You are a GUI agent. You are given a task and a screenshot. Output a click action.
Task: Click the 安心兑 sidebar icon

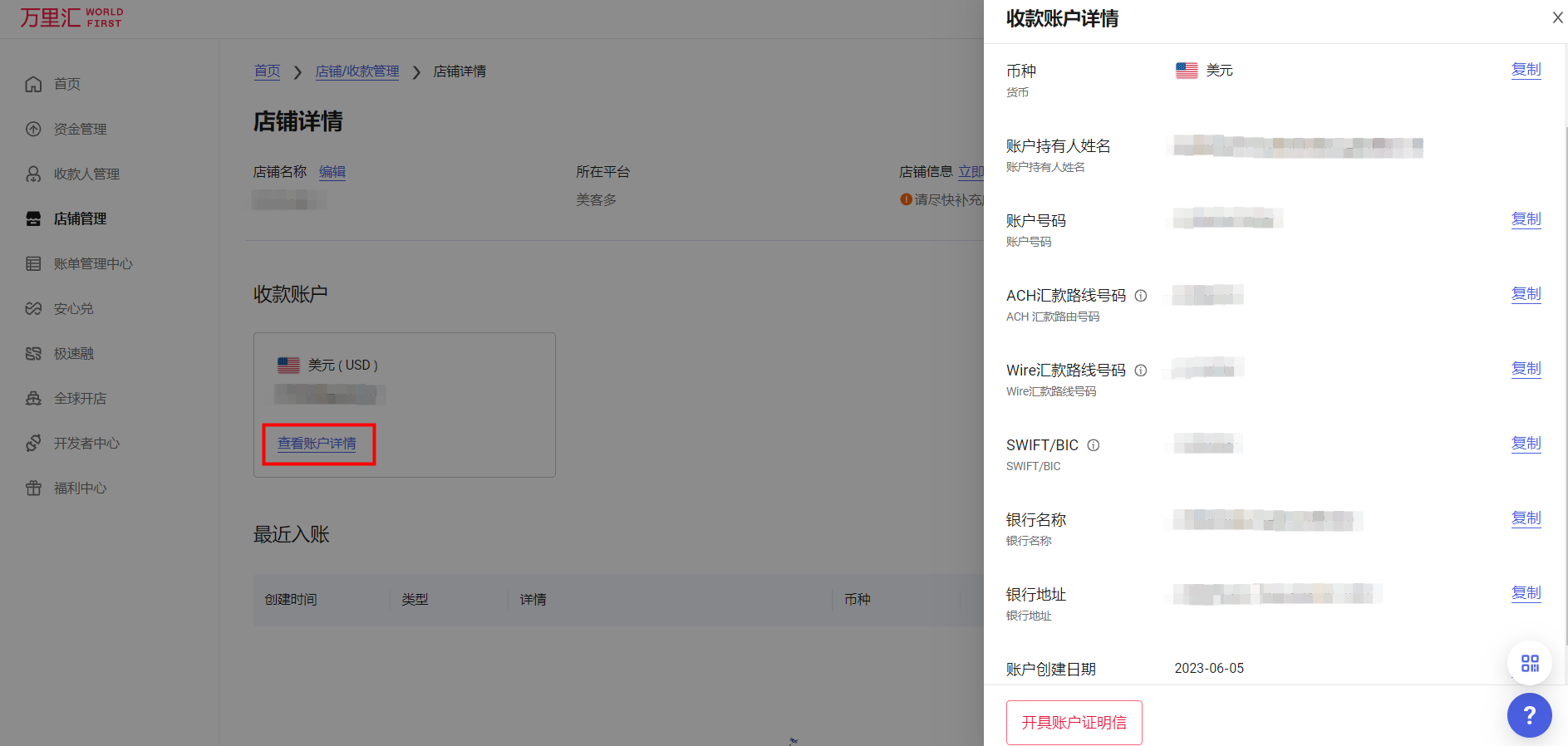pyautogui.click(x=33, y=308)
